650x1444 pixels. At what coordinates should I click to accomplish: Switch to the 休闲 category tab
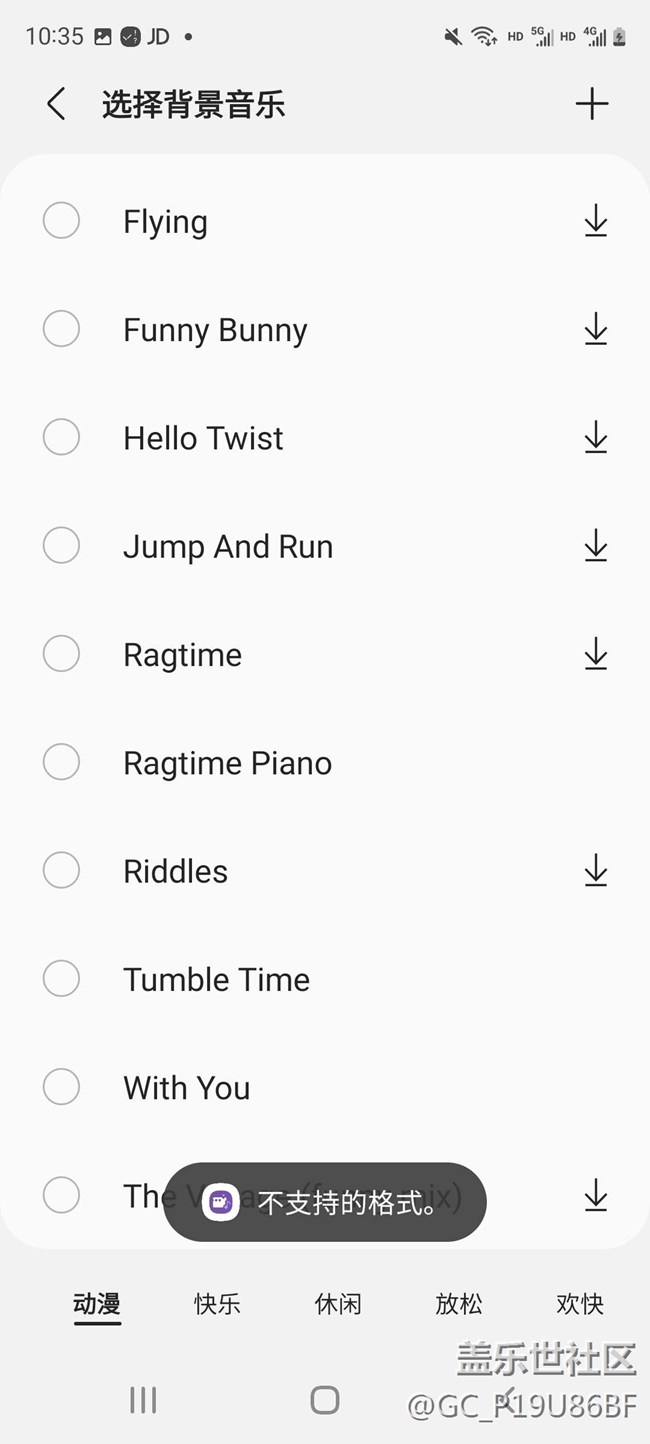coord(338,1304)
